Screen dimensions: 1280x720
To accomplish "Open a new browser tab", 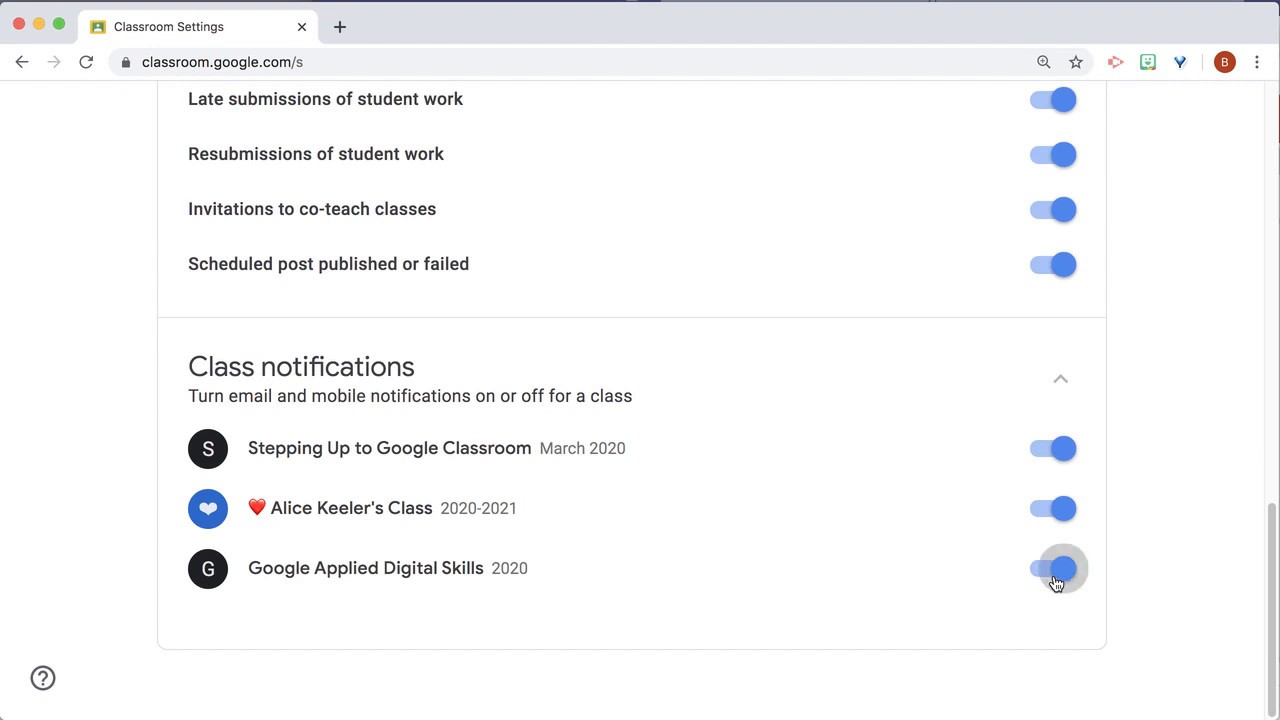I will point(340,27).
